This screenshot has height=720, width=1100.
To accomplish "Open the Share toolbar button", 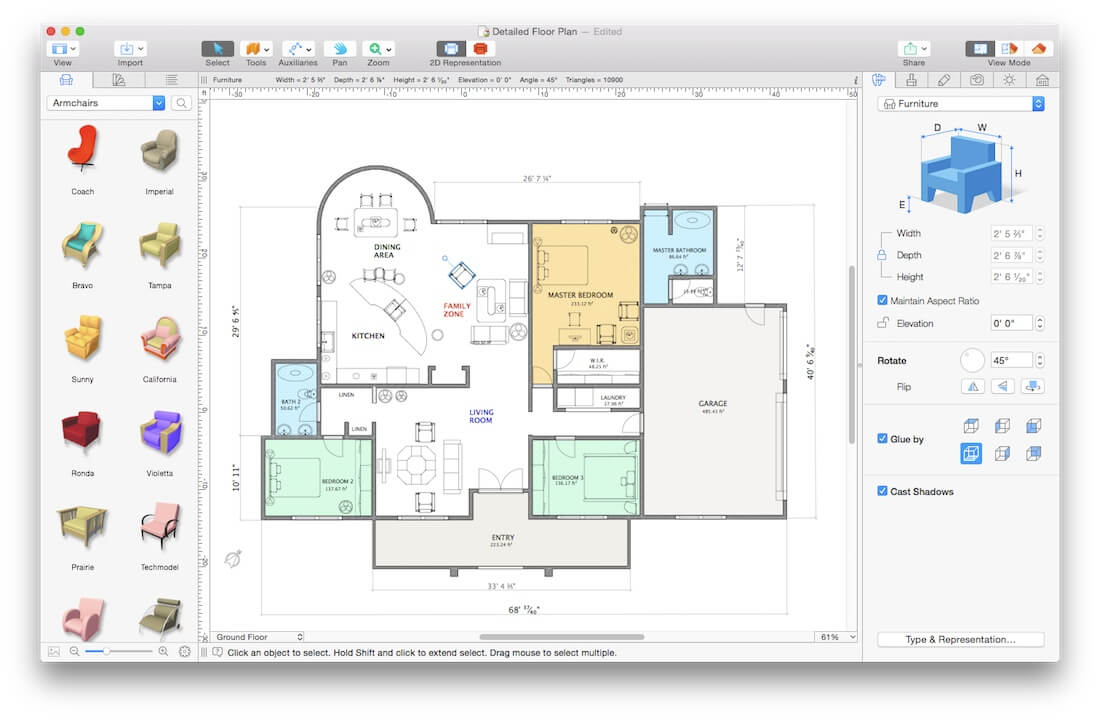I will click(913, 48).
